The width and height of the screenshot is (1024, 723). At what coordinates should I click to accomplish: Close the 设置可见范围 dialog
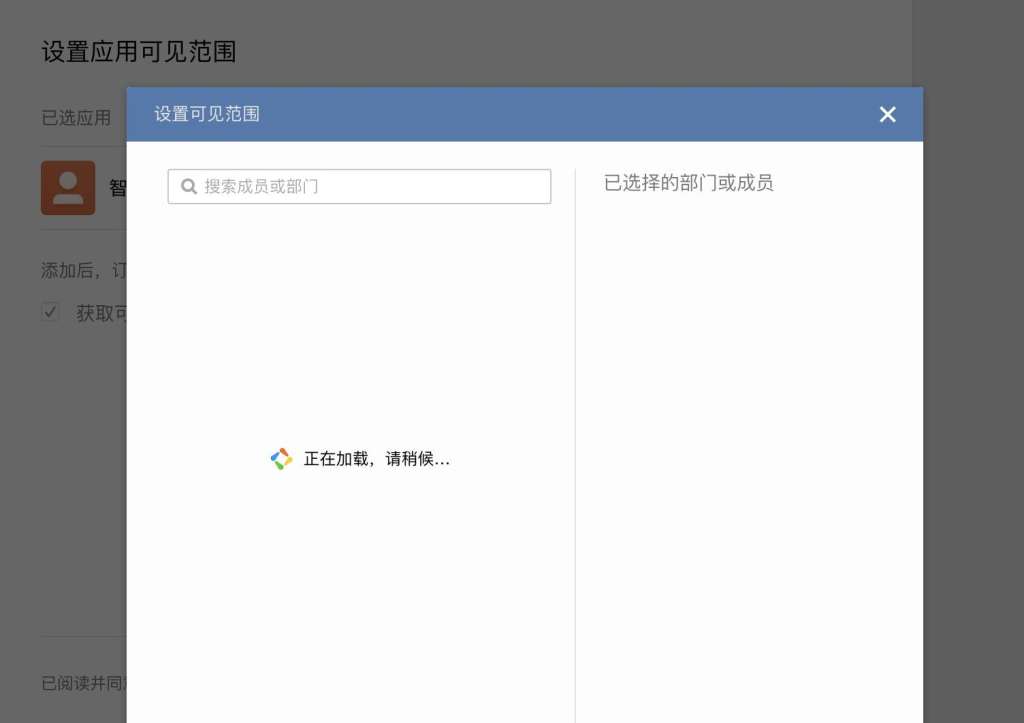(887, 114)
